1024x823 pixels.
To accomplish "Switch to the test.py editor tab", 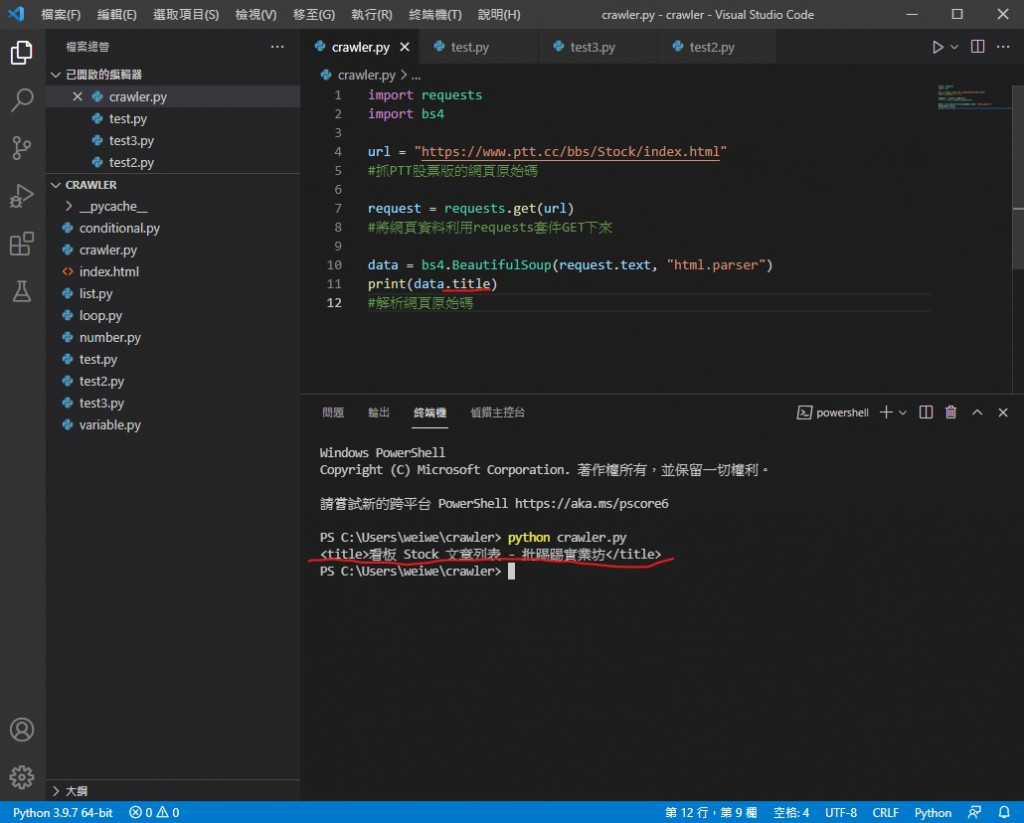I will (479, 47).
